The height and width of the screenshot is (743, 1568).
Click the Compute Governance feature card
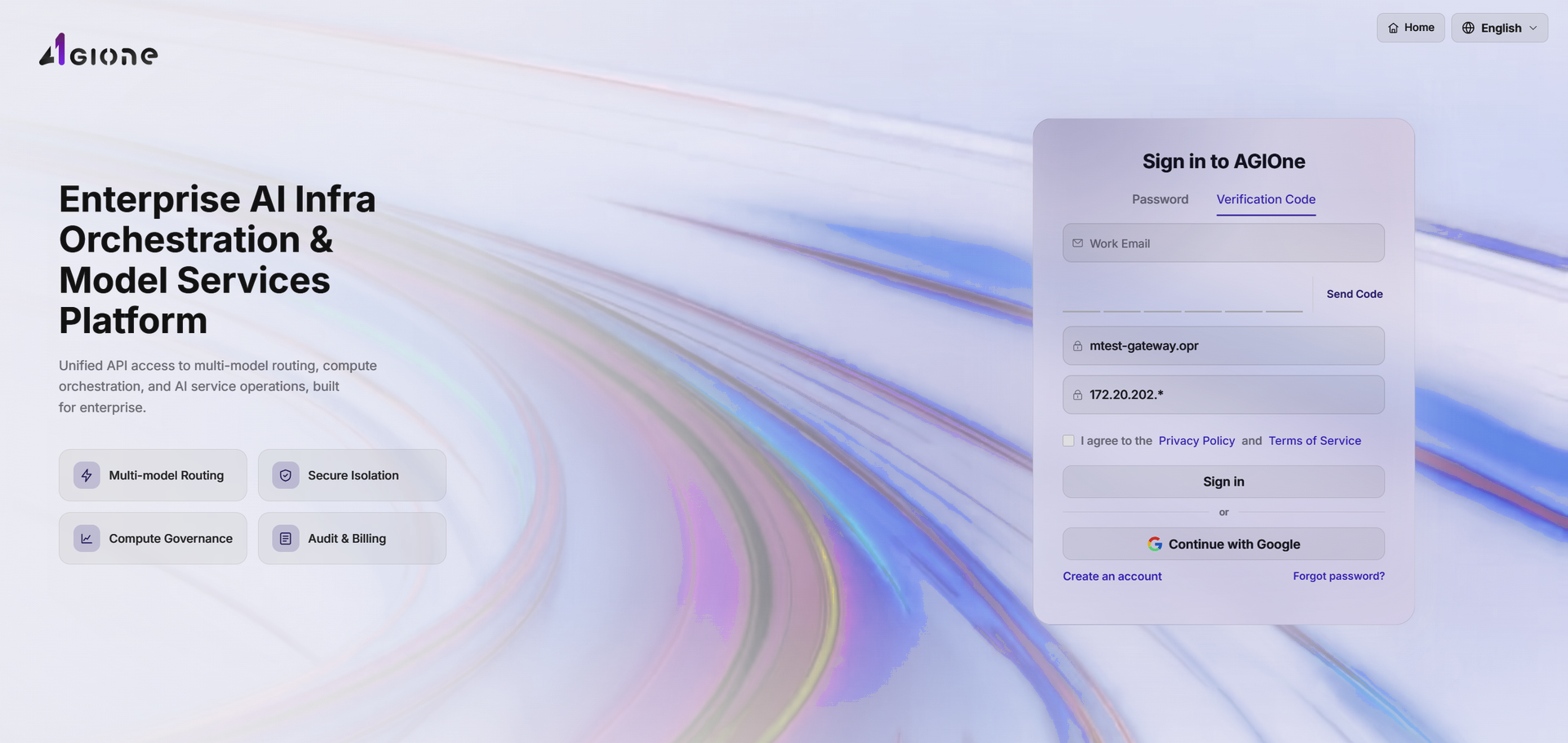(x=153, y=538)
